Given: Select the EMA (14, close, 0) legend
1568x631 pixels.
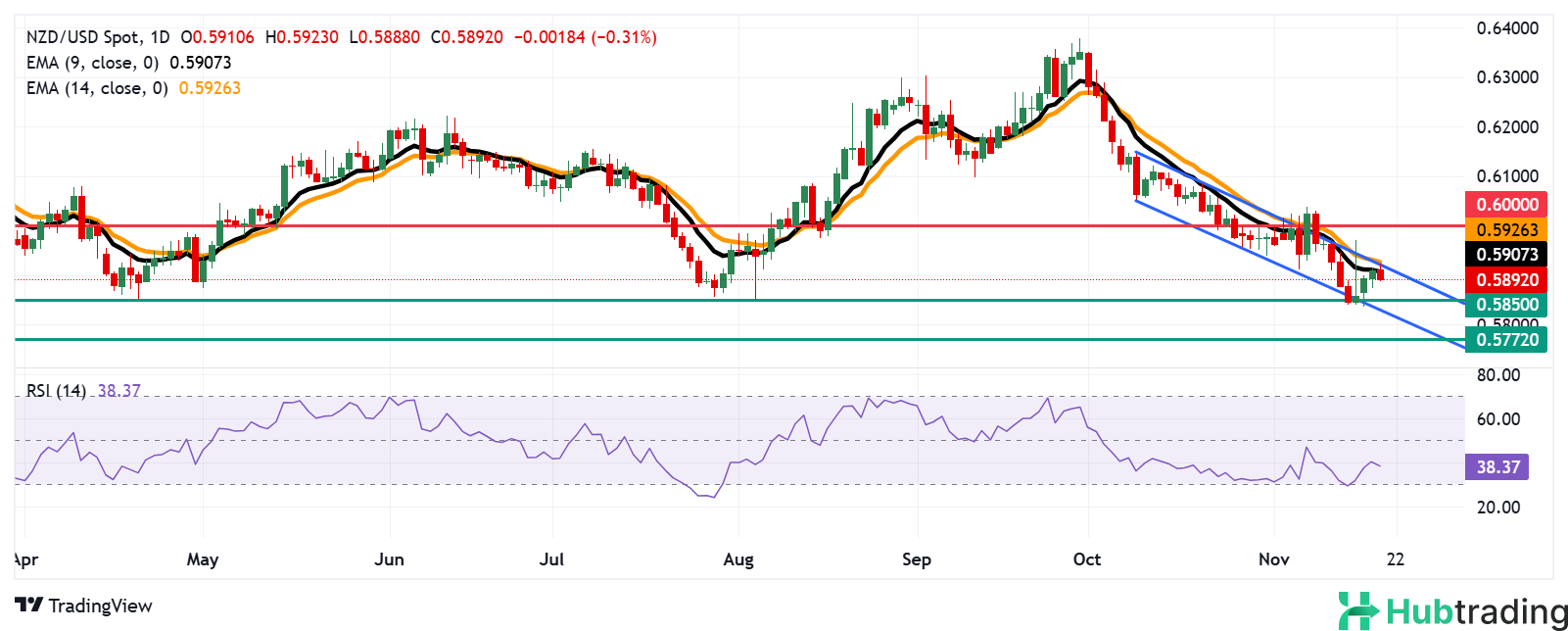Looking at the screenshot, I should tap(97, 88).
